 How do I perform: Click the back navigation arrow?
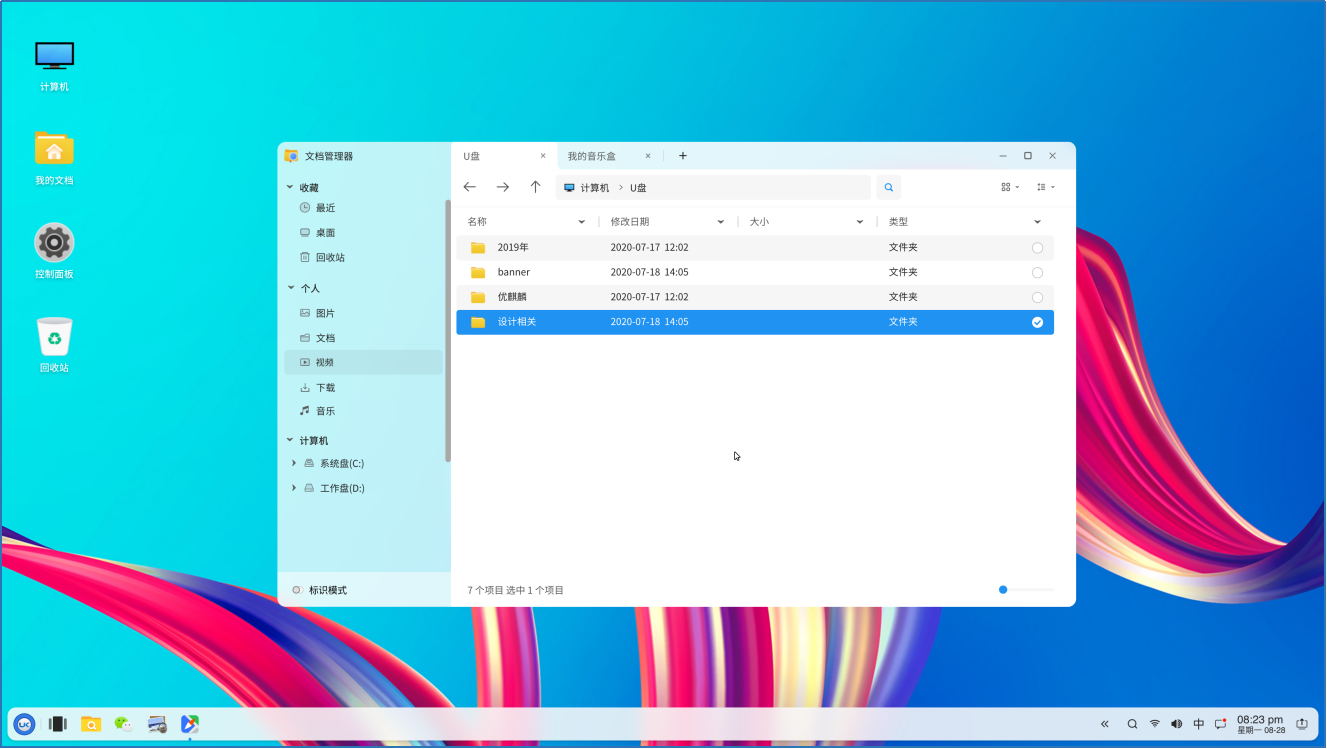(470, 187)
